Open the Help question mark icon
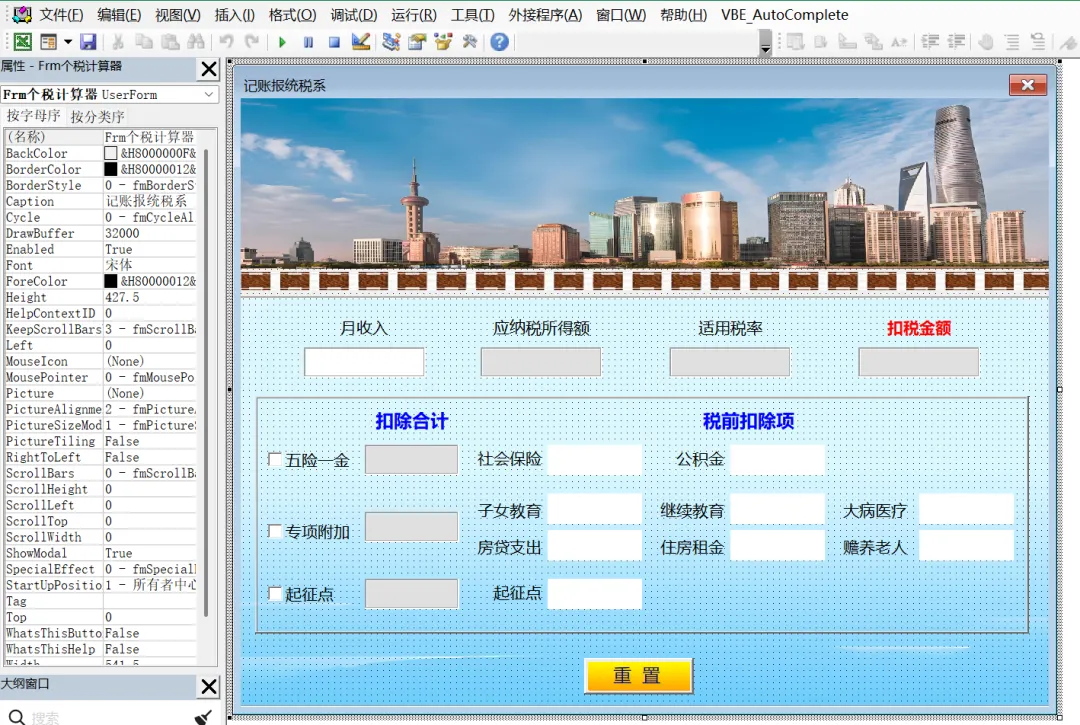Viewport: 1080px width, 725px height. coord(499,42)
